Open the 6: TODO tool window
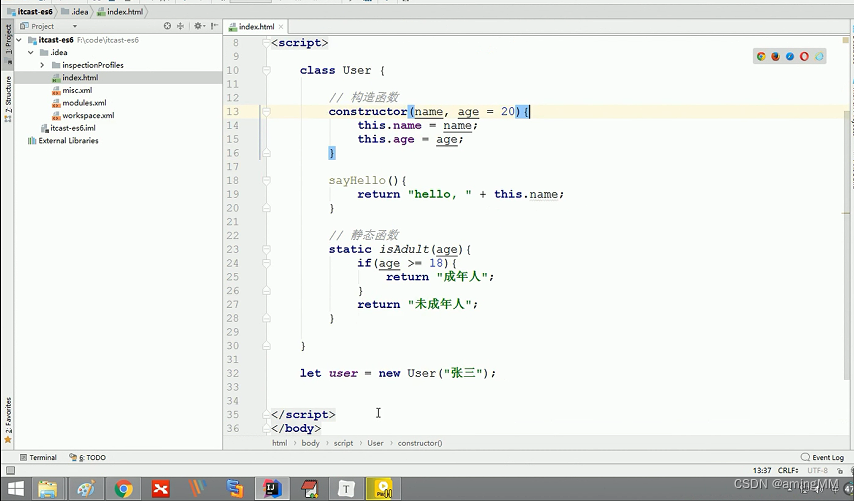 (87, 457)
